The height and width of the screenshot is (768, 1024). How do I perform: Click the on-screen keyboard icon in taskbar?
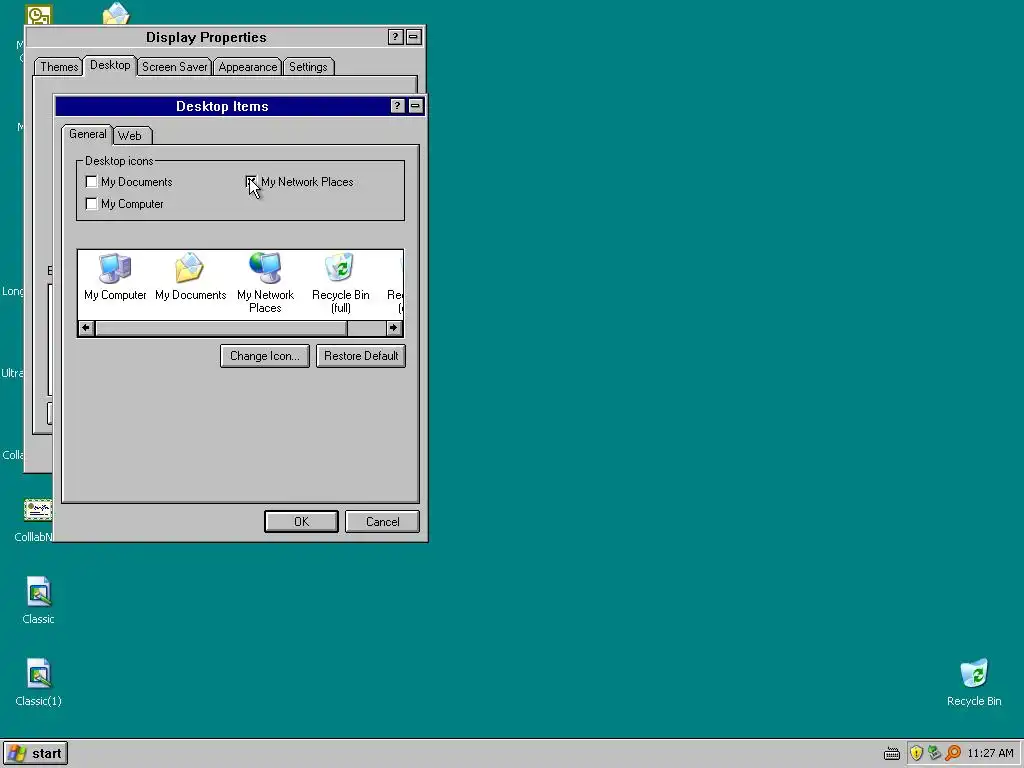[x=891, y=754]
